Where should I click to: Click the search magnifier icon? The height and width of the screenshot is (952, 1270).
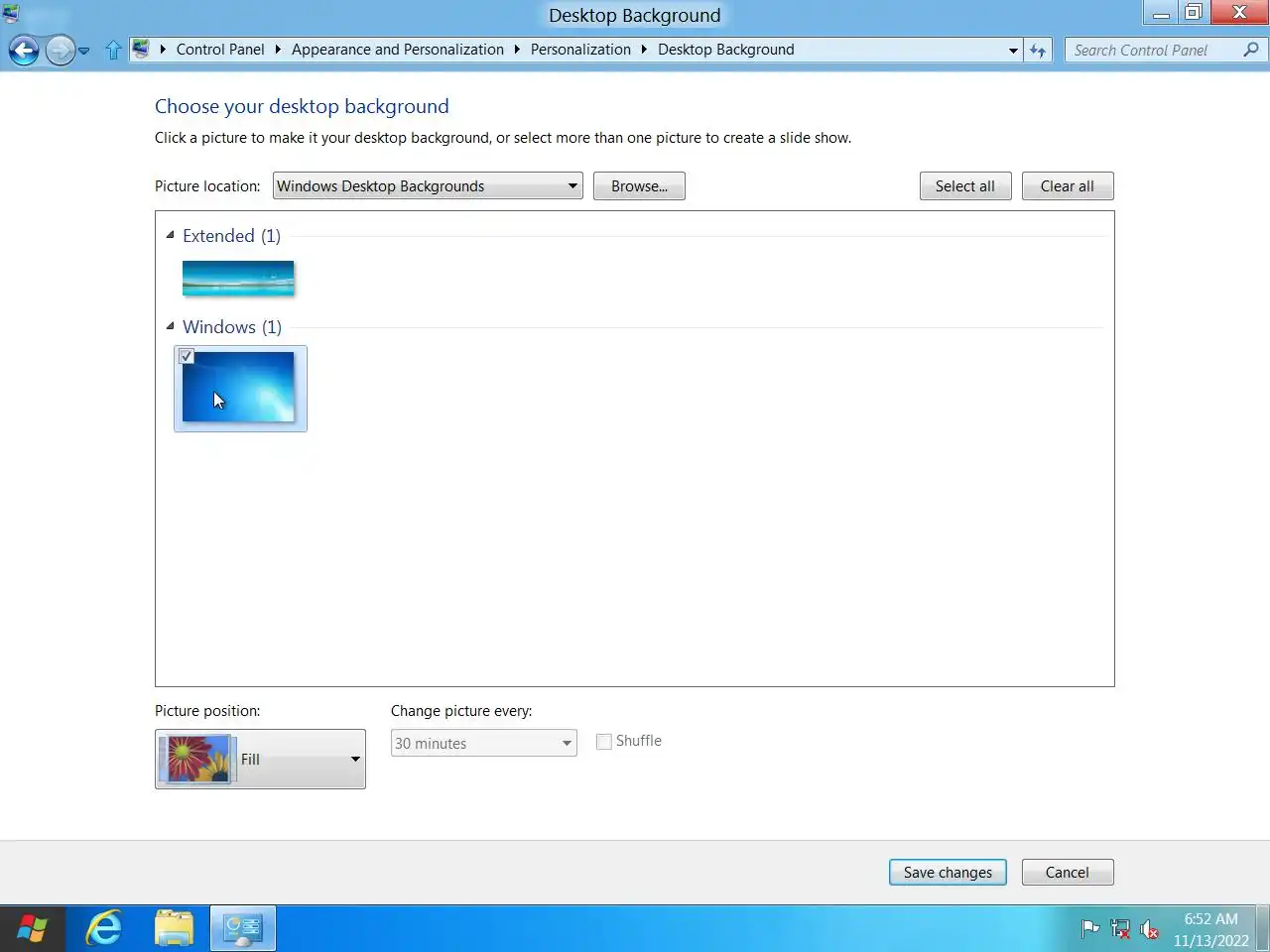(1251, 50)
